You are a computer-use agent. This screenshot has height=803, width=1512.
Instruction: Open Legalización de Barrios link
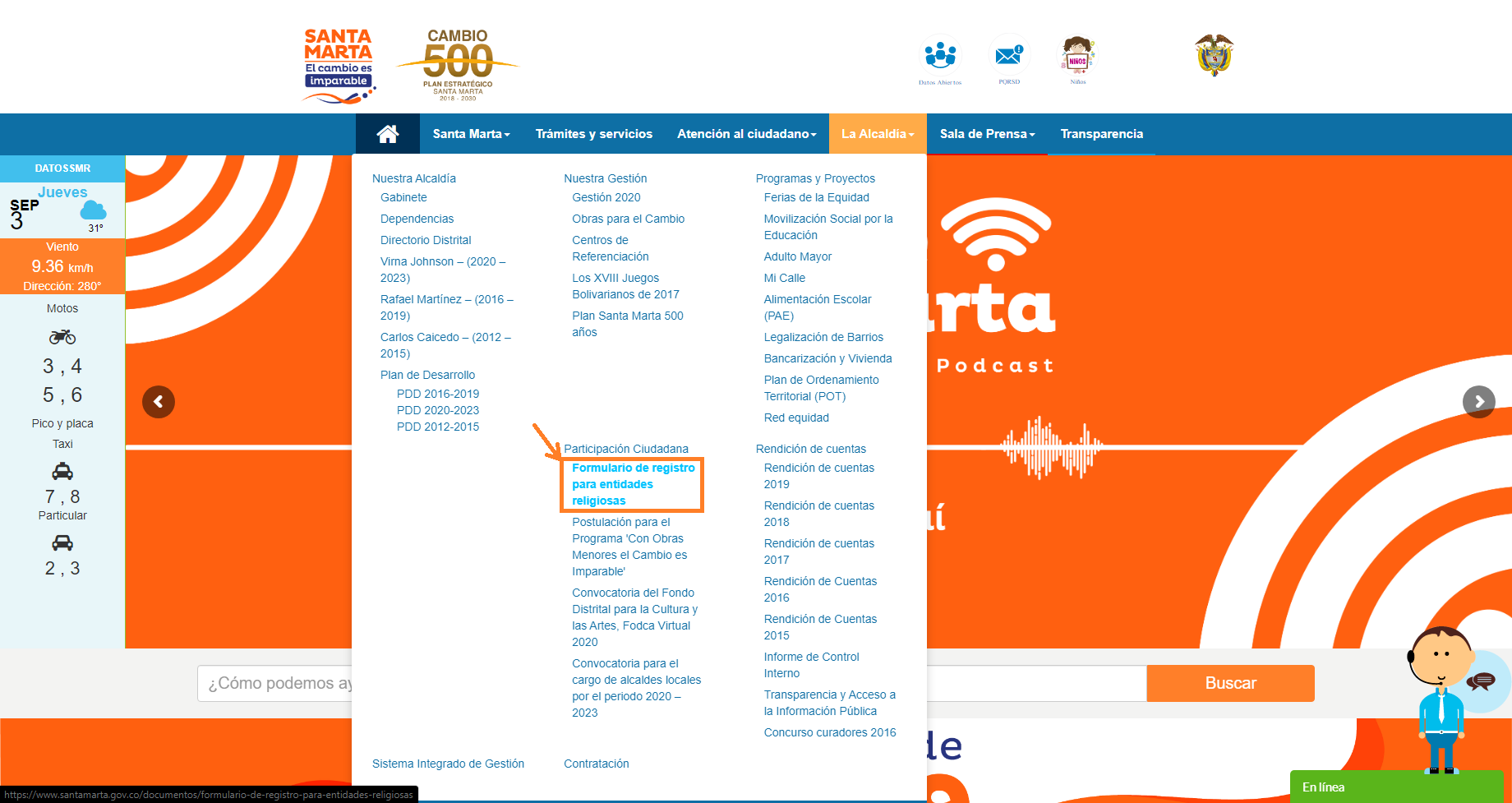823,337
